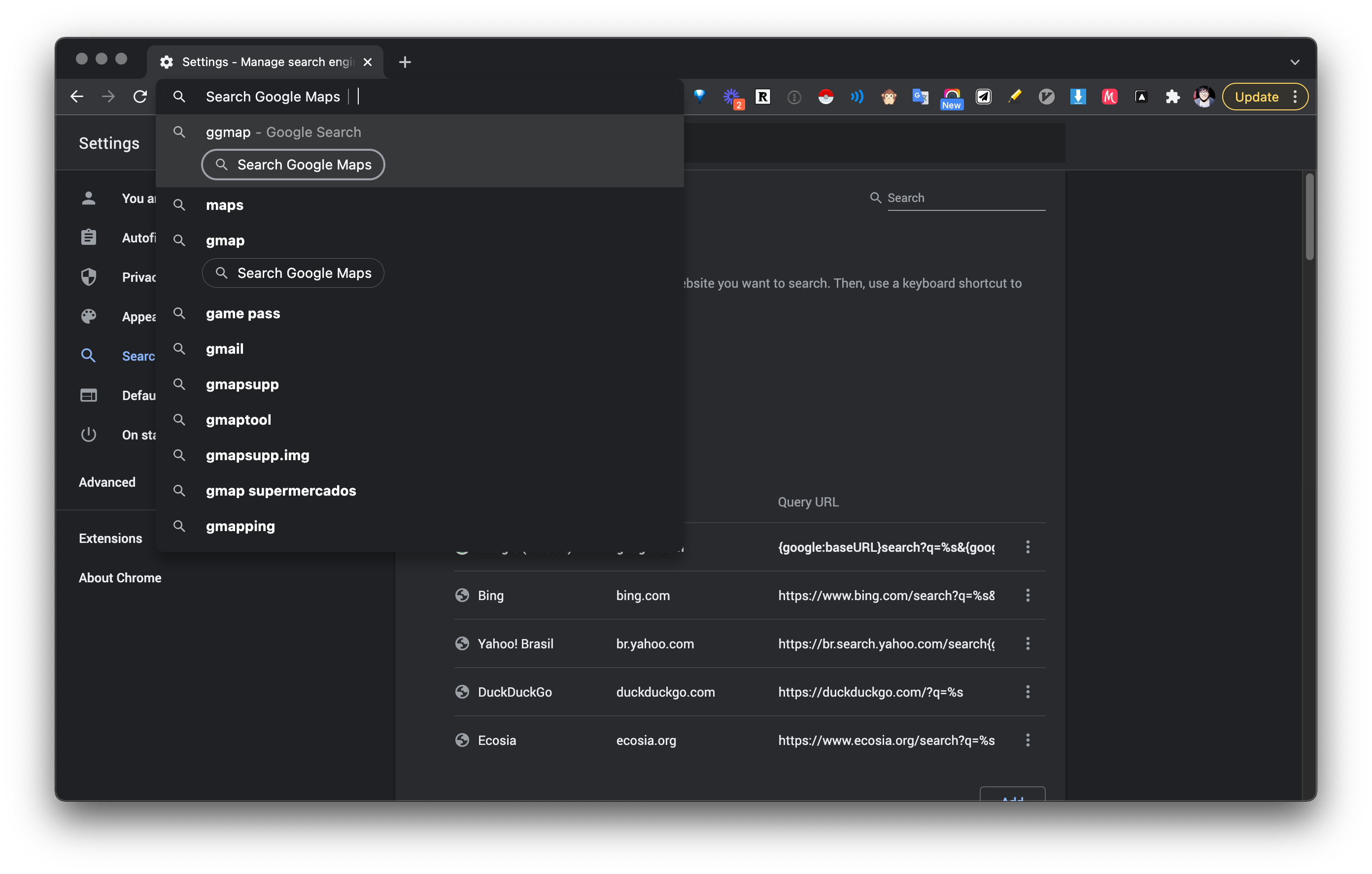The width and height of the screenshot is (1372, 874).
Task: Open About Chrome in the sidebar
Action: click(x=120, y=578)
